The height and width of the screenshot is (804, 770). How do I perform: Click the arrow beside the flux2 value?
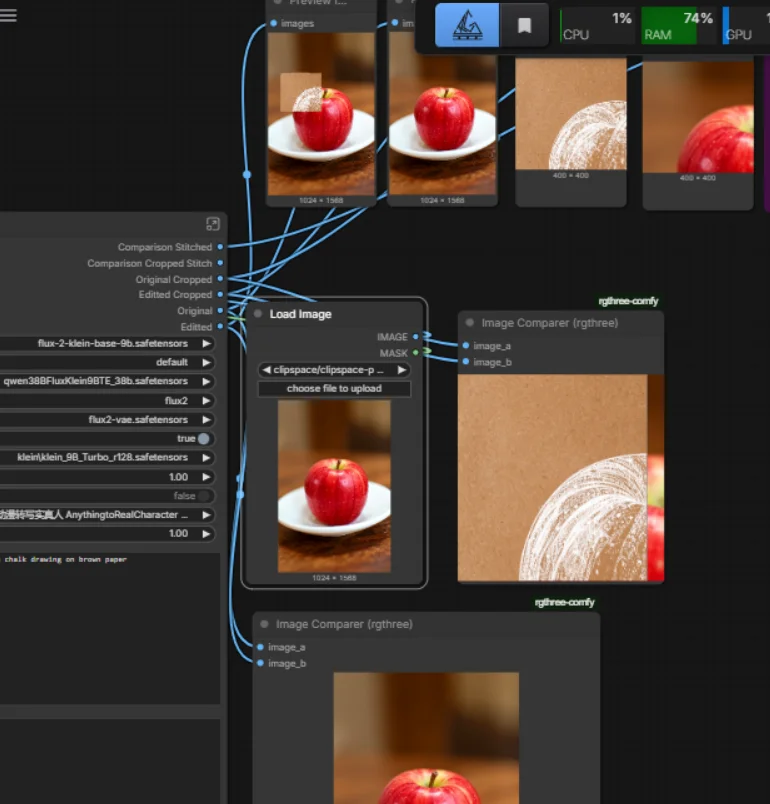click(206, 400)
